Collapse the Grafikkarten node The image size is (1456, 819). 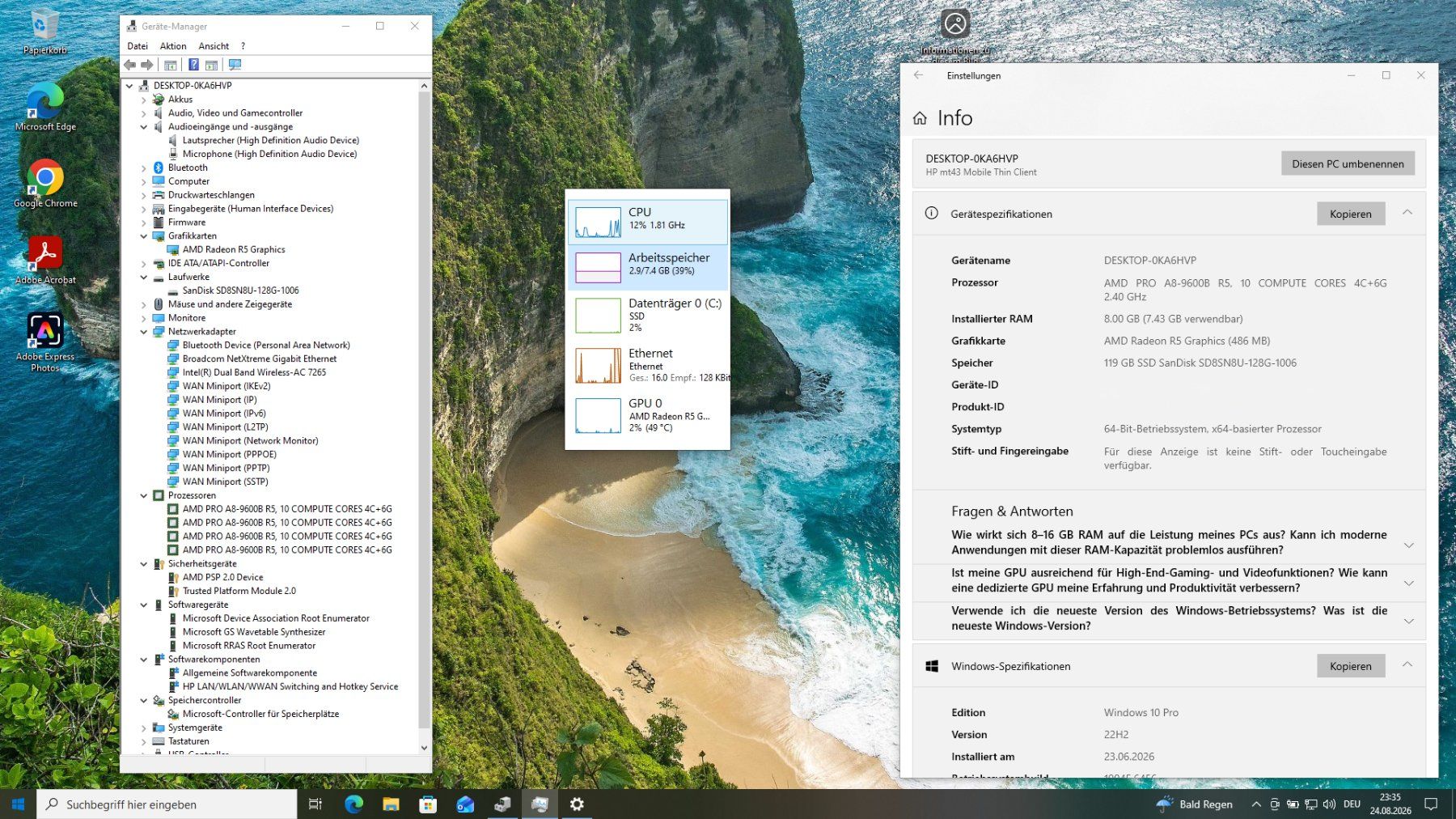pyautogui.click(x=144, y=236)
